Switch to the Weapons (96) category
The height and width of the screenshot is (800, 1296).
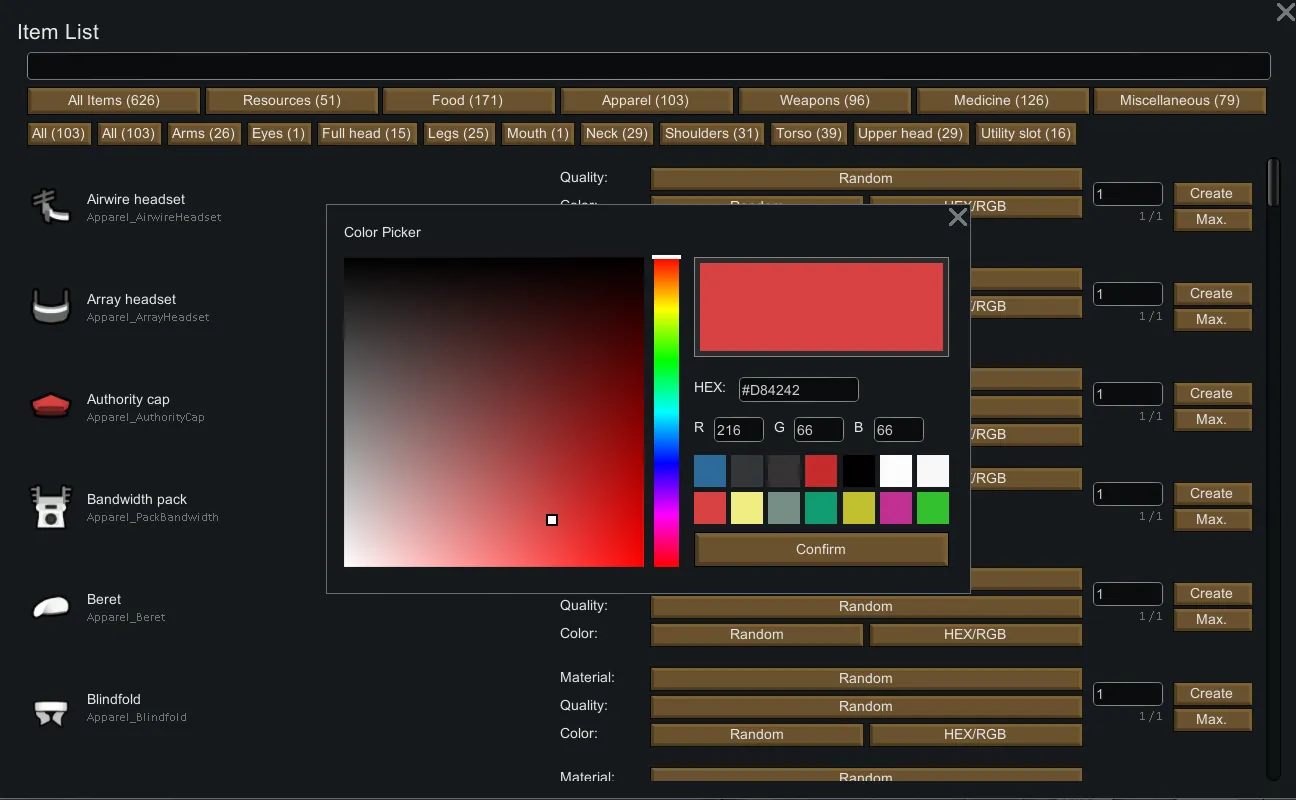(x=824, y=100)
